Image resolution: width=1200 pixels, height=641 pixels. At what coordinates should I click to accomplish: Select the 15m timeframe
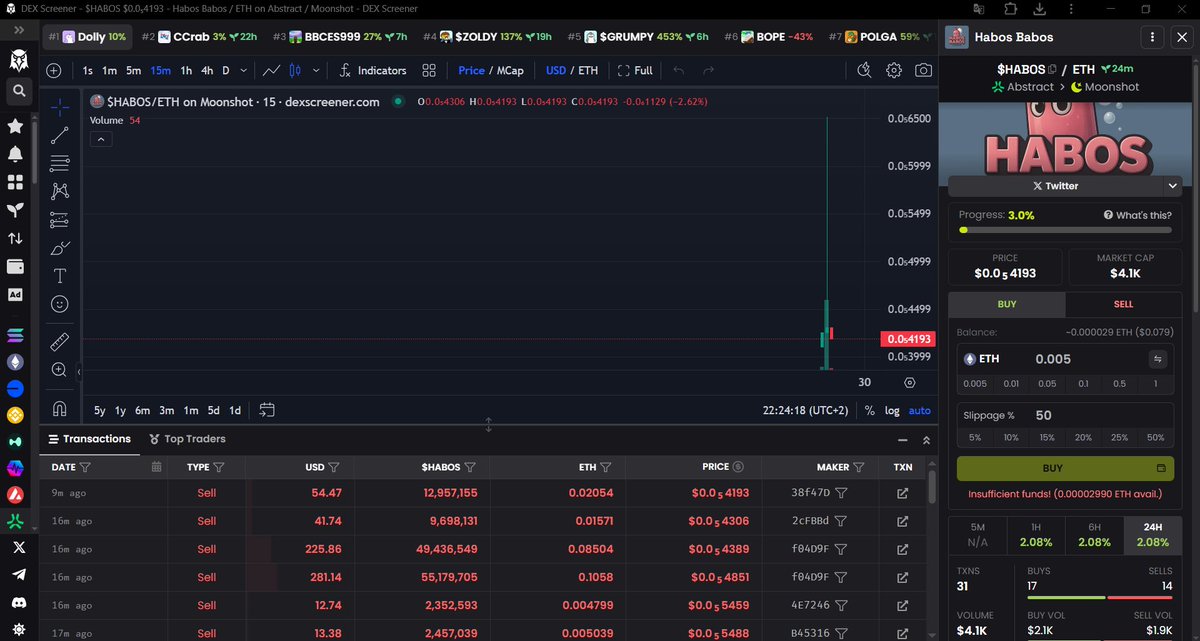point(160,71)
